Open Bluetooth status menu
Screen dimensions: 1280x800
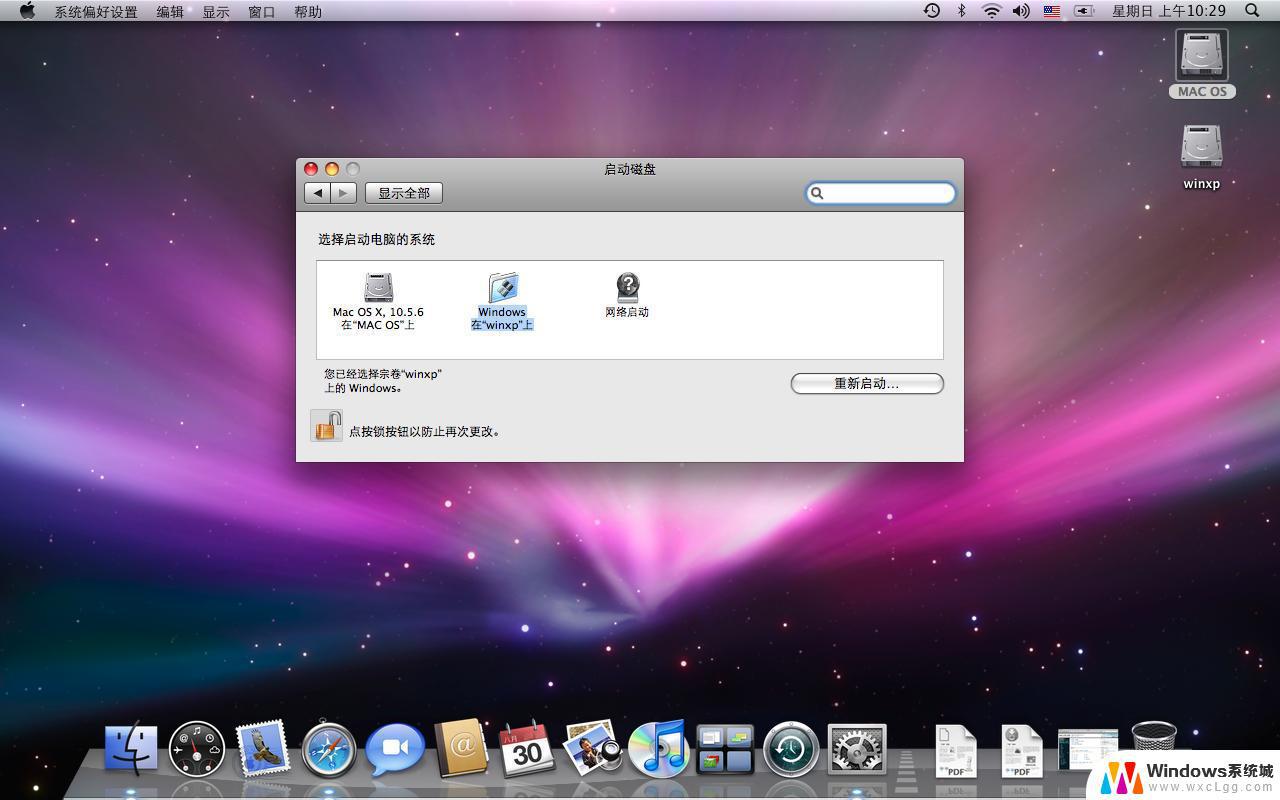point(962,11)
